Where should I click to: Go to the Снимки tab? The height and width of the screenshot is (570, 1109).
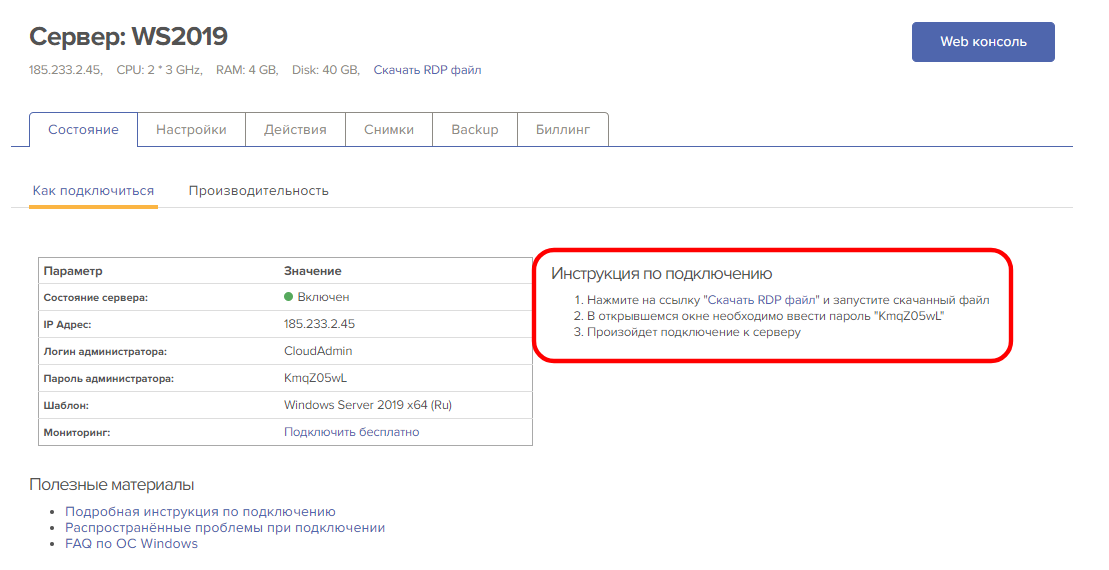click(388, 130)
